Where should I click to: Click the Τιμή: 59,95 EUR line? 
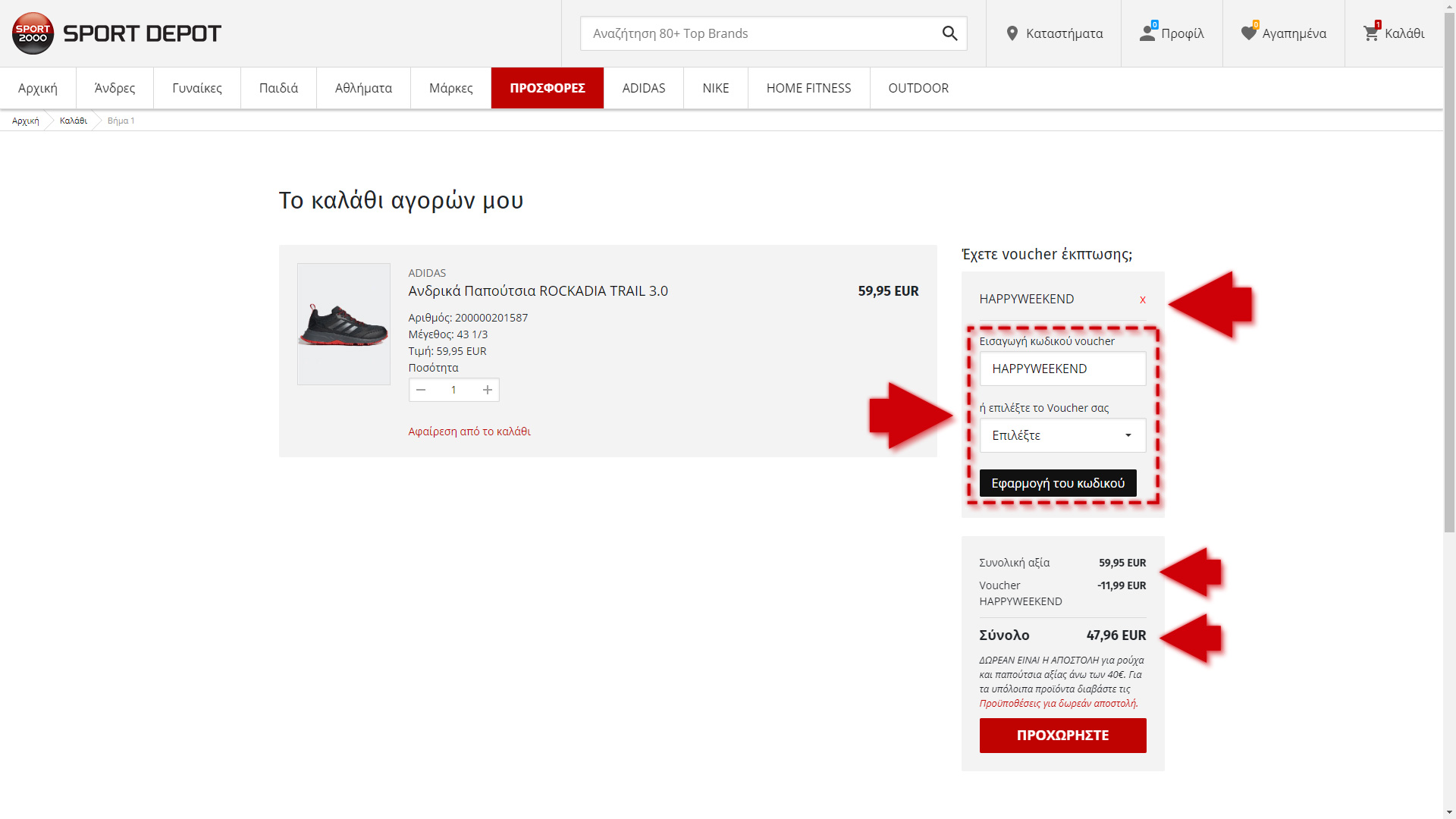447,351
